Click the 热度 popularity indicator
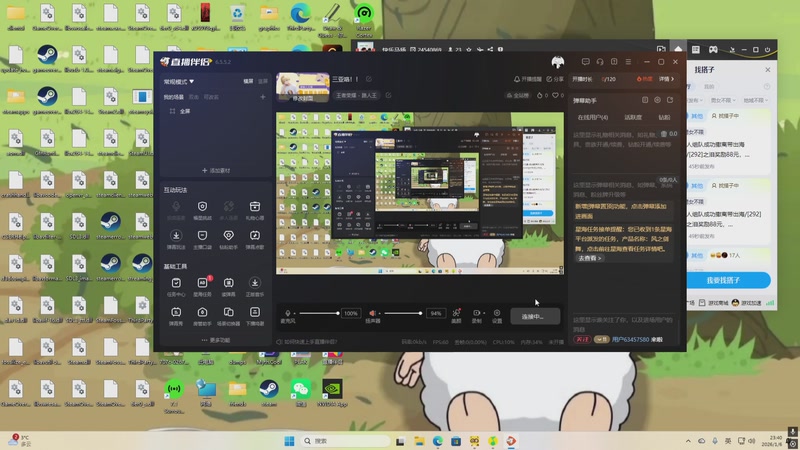 click(644, 79)
